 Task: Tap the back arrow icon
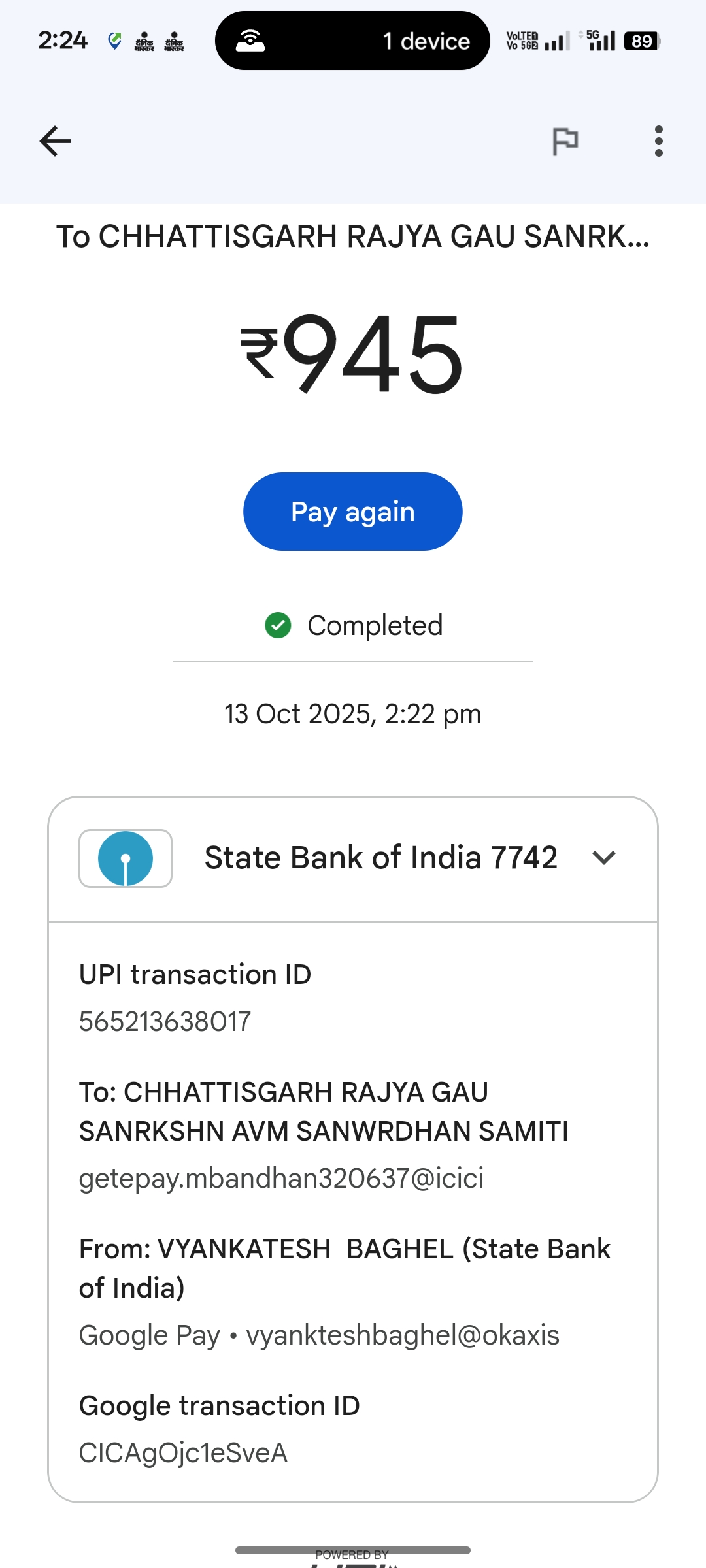[x=55, y=141]
